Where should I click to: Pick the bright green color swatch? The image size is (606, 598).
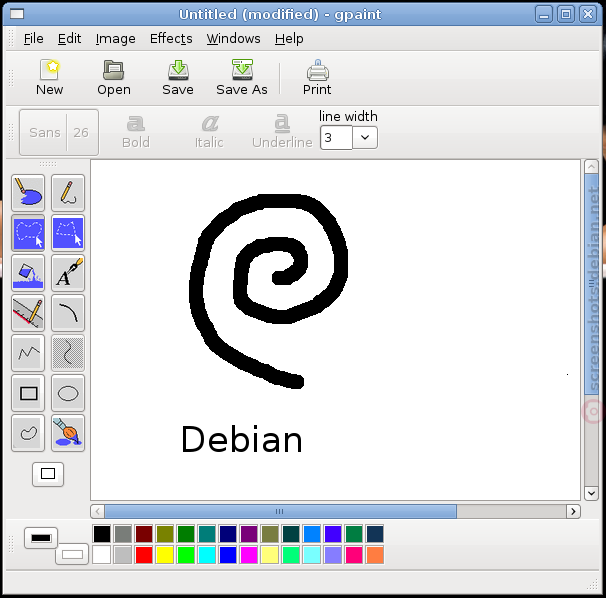tap(186, 555)
